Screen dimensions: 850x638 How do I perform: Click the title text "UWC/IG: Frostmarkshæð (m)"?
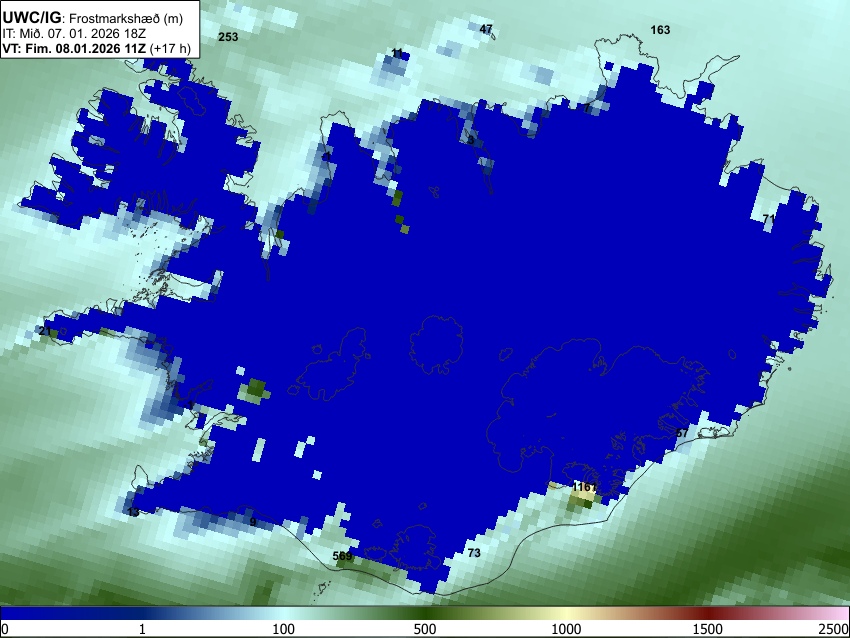93,18
